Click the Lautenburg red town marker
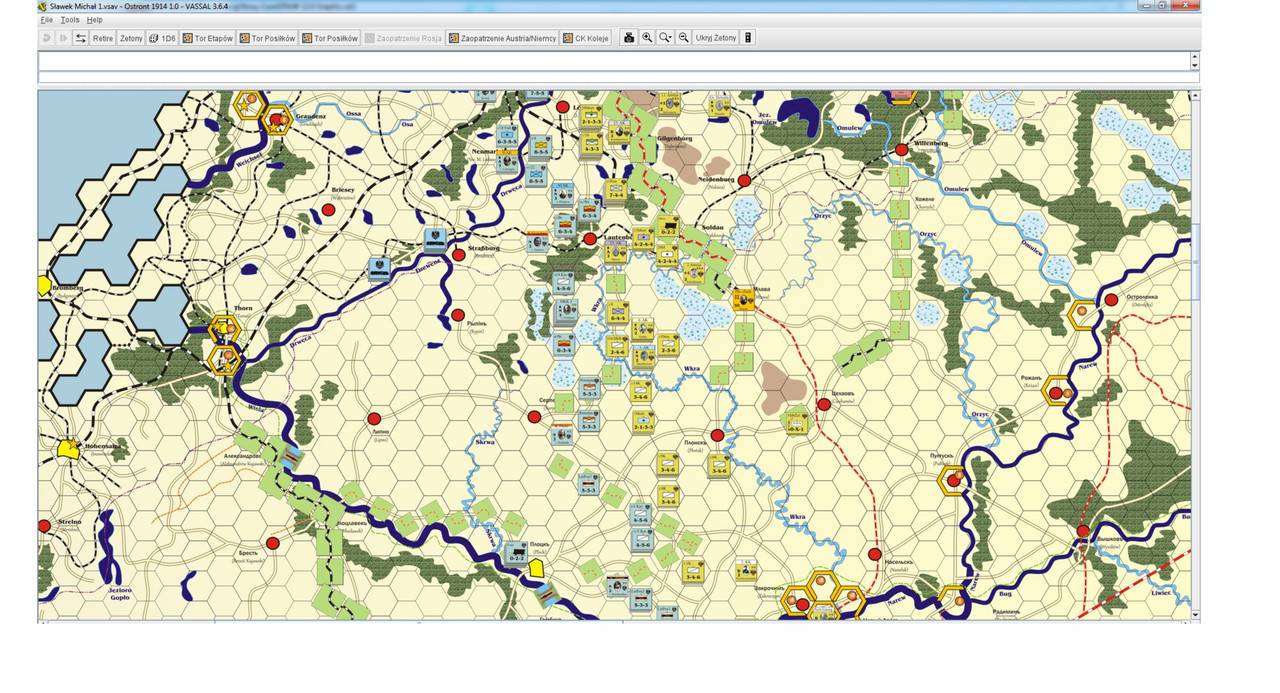Viewport: 1280px width, 693px height. pos(590,239)
